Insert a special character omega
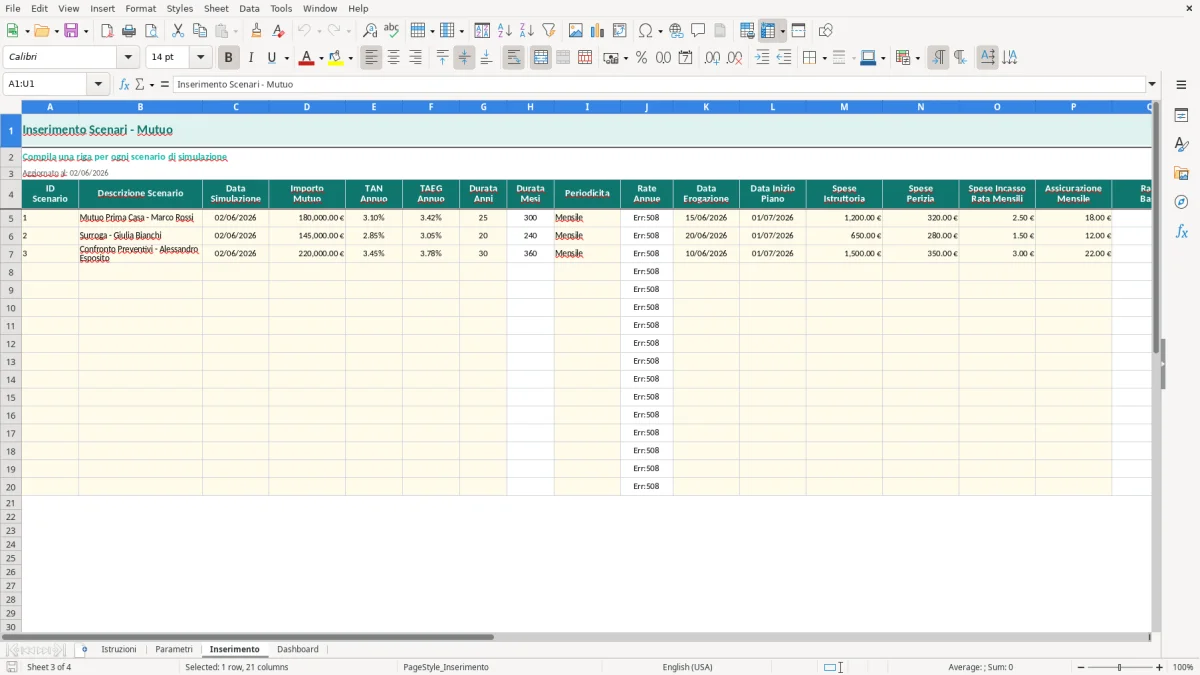Viewport: 1200px width, 675px height. click(645, 31)
